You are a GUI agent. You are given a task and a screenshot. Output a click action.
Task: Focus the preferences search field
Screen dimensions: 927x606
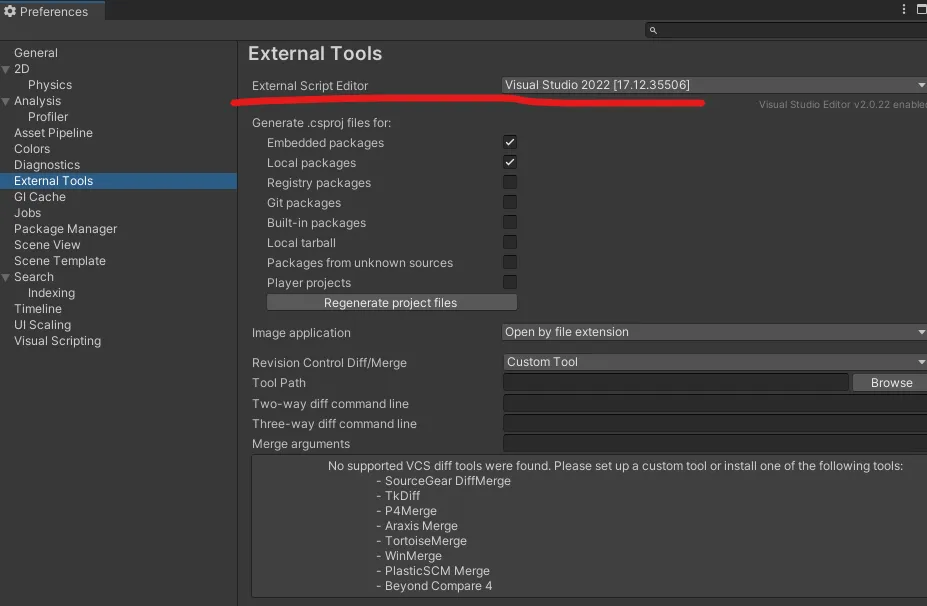pos(786,30)
